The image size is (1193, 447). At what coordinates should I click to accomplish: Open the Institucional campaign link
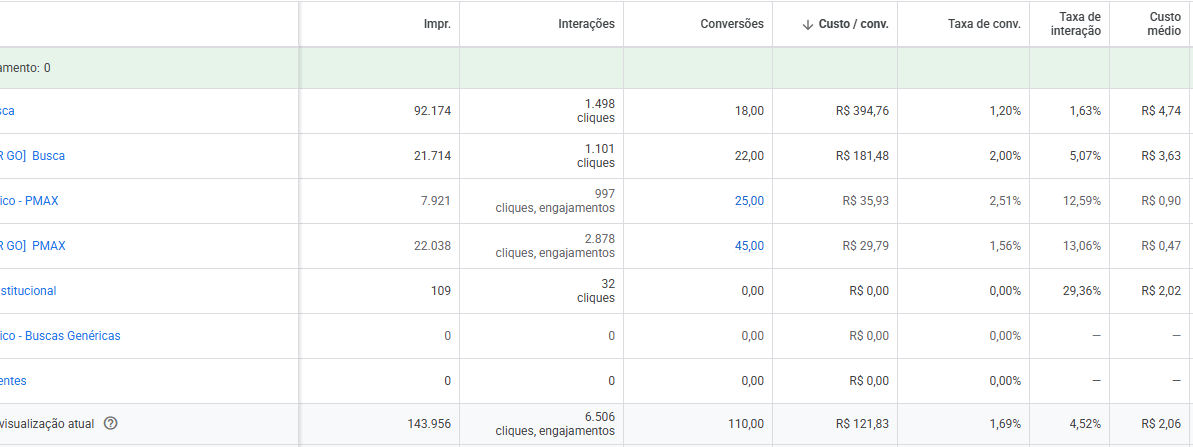point(28,291)
